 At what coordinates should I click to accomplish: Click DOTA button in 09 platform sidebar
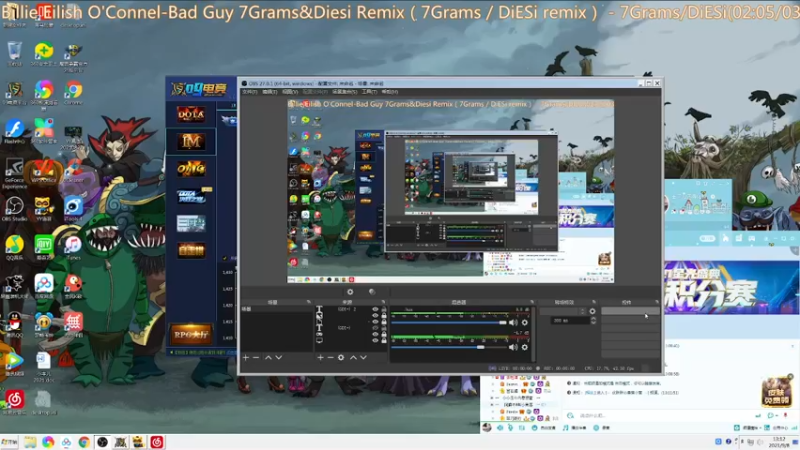[191, 114]
